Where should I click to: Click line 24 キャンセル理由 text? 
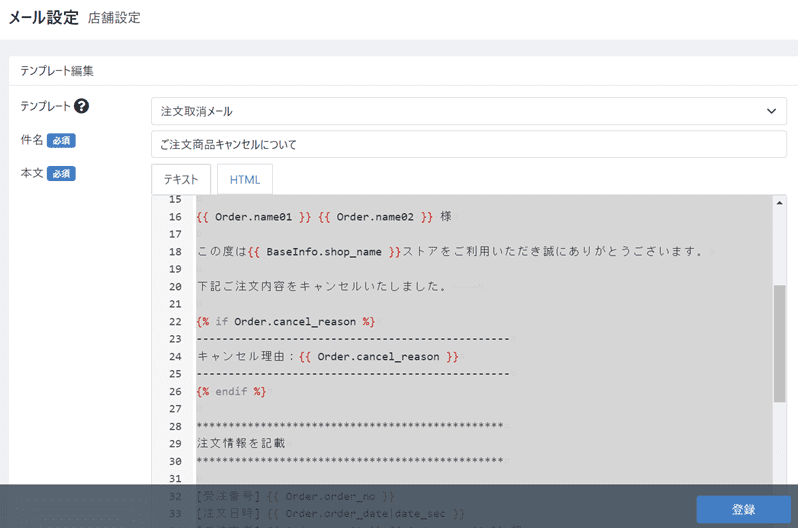pos(328,356)
